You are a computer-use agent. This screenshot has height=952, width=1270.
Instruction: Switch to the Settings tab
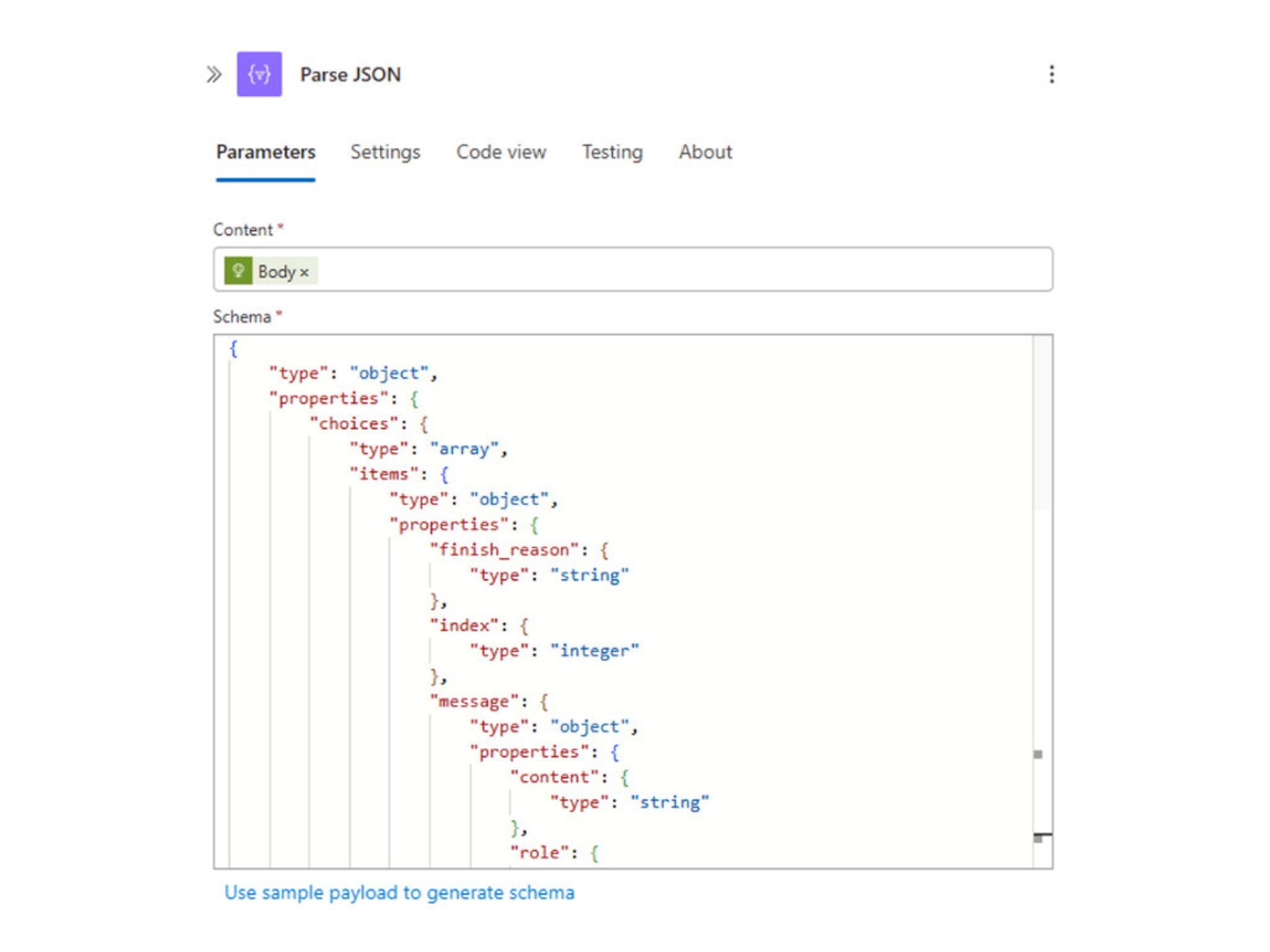(x=386, y=152)
